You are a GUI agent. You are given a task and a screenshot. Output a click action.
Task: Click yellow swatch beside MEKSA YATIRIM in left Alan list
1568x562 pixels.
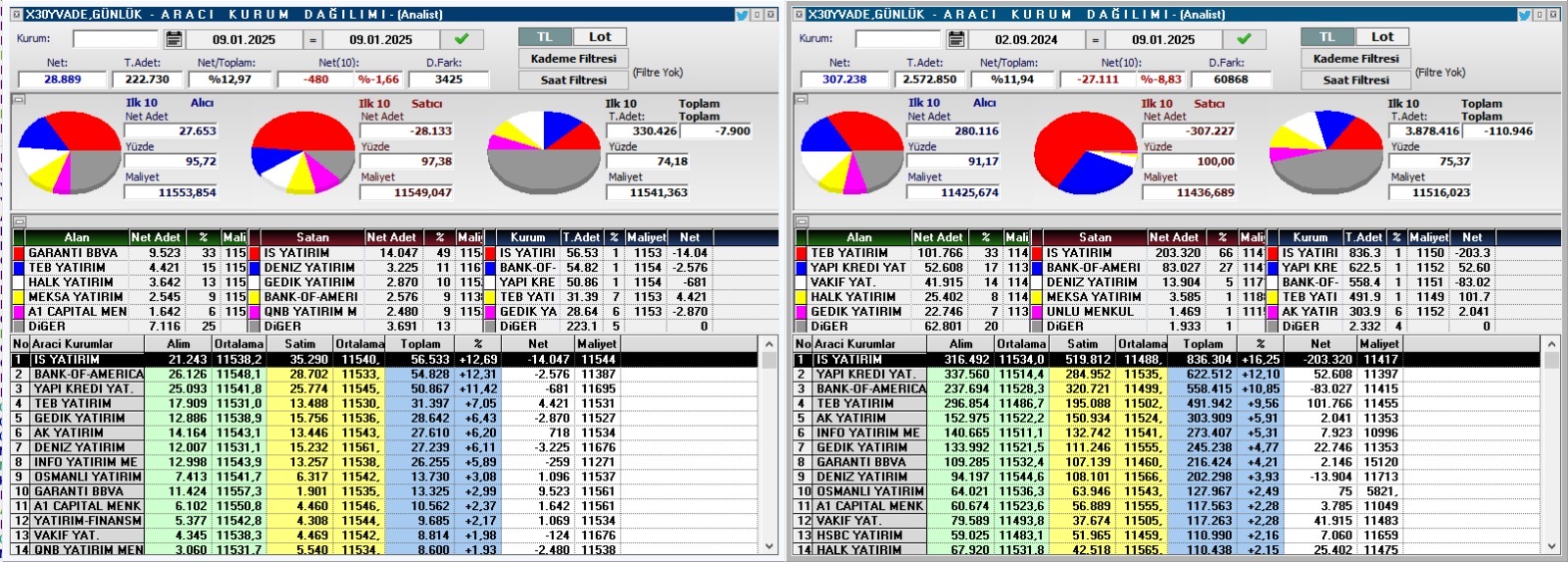19,297
